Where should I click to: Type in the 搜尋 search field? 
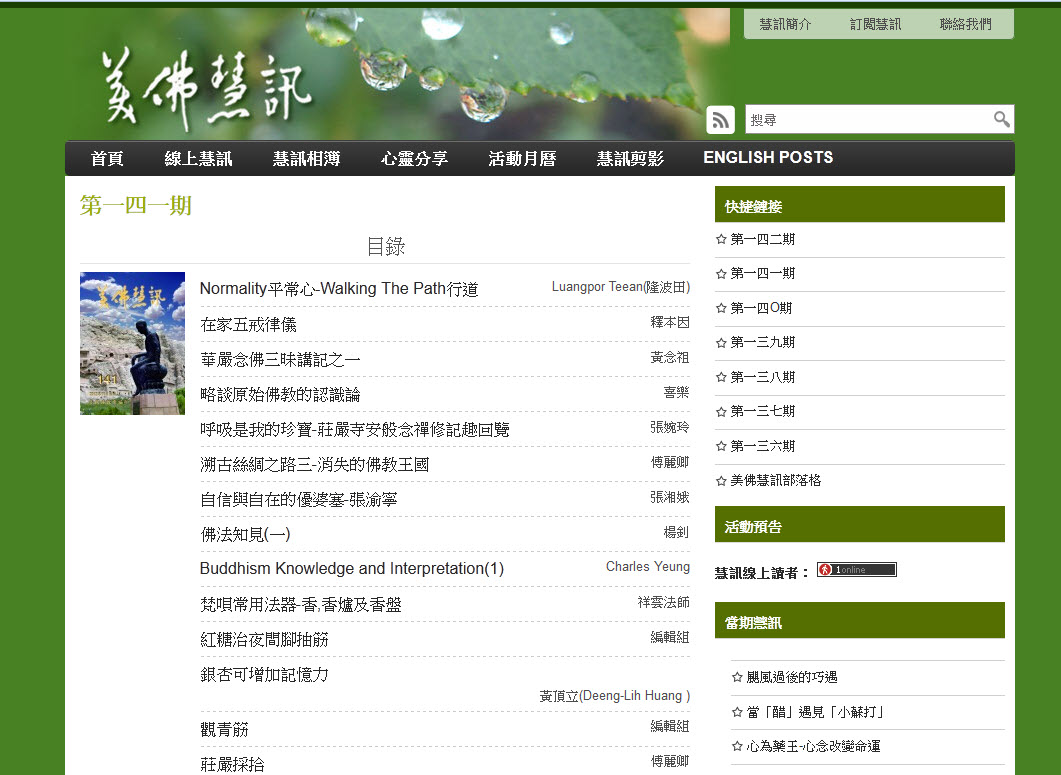pos(866,119)
